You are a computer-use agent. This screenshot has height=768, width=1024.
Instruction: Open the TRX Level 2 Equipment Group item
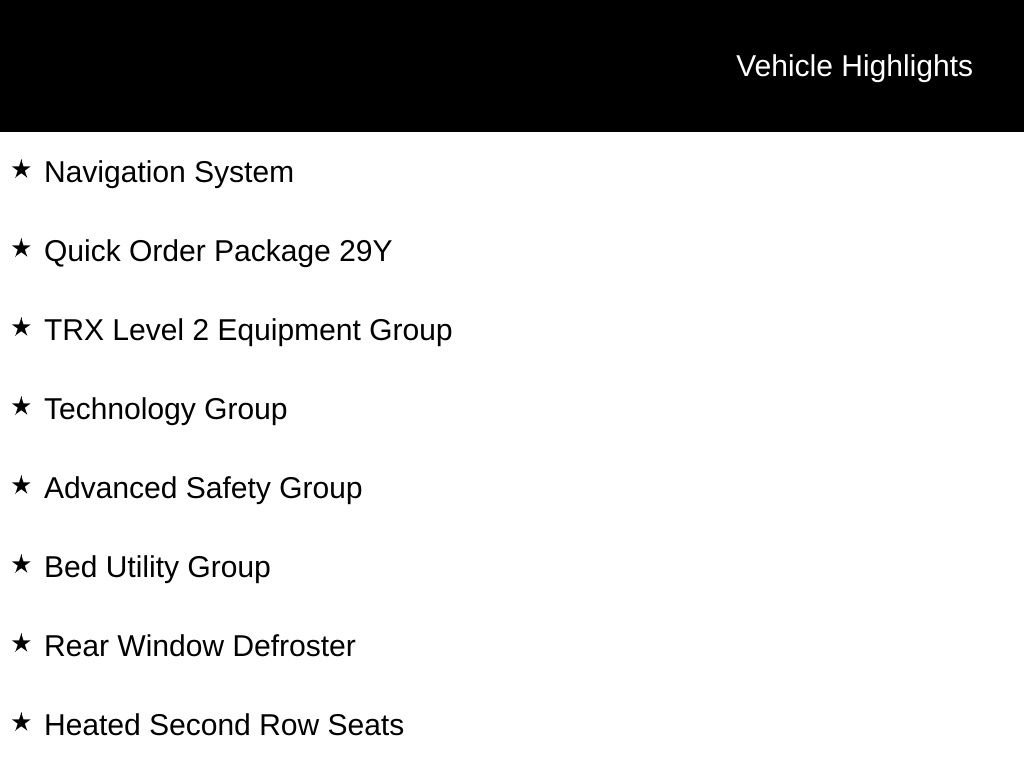248,330
